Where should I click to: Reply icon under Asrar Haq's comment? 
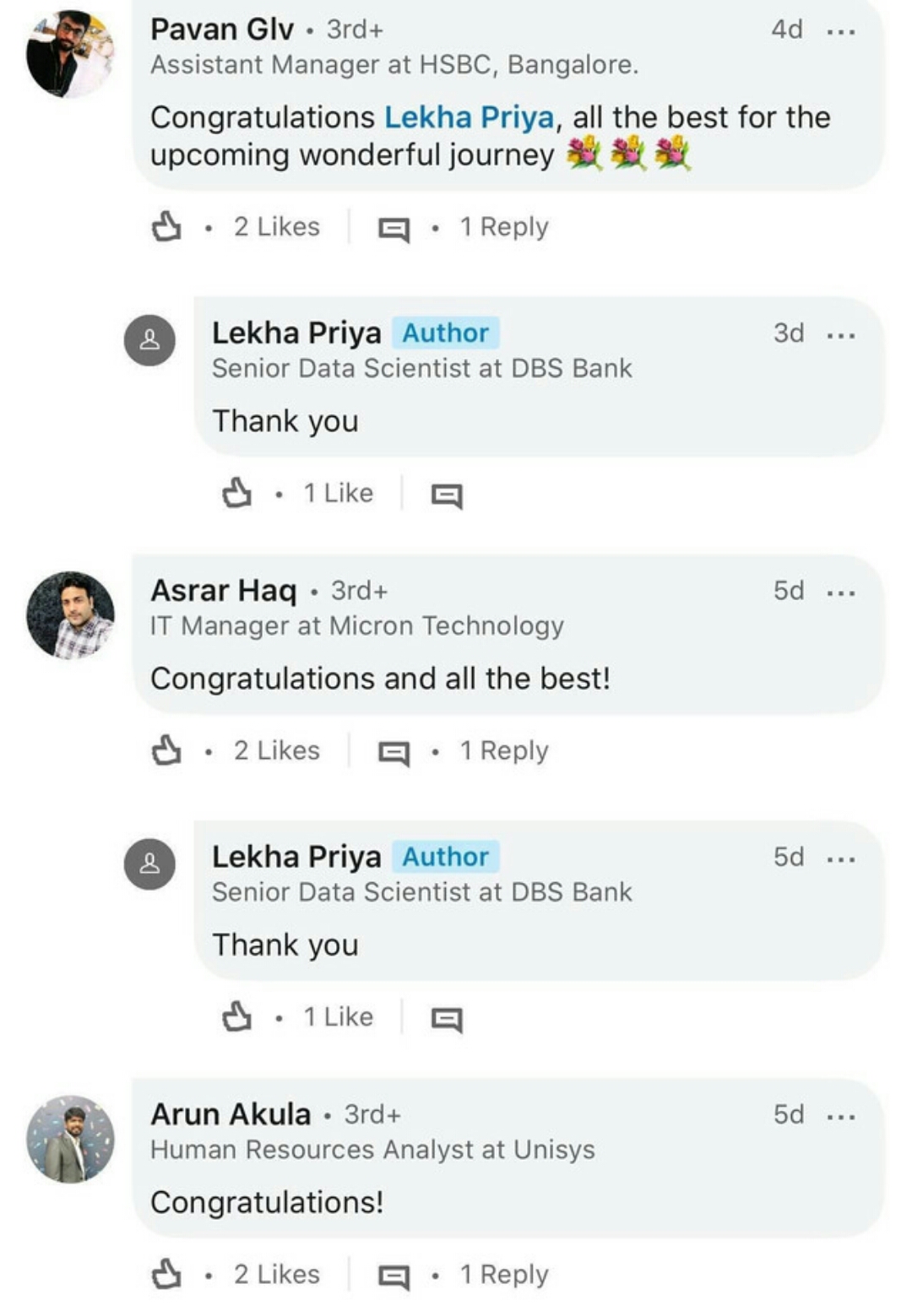(x=394, y=752)
